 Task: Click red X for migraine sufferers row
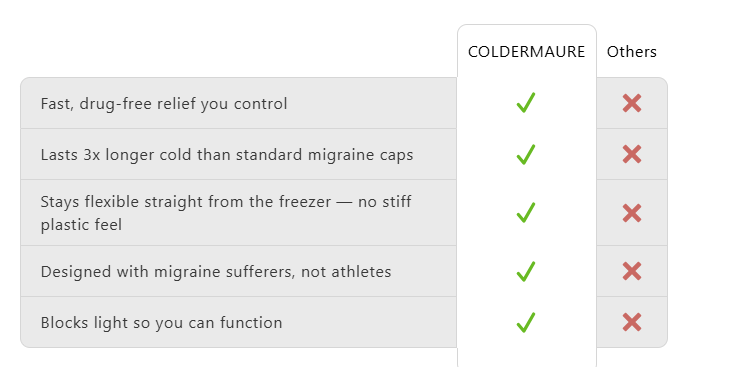tap(632, 271)
